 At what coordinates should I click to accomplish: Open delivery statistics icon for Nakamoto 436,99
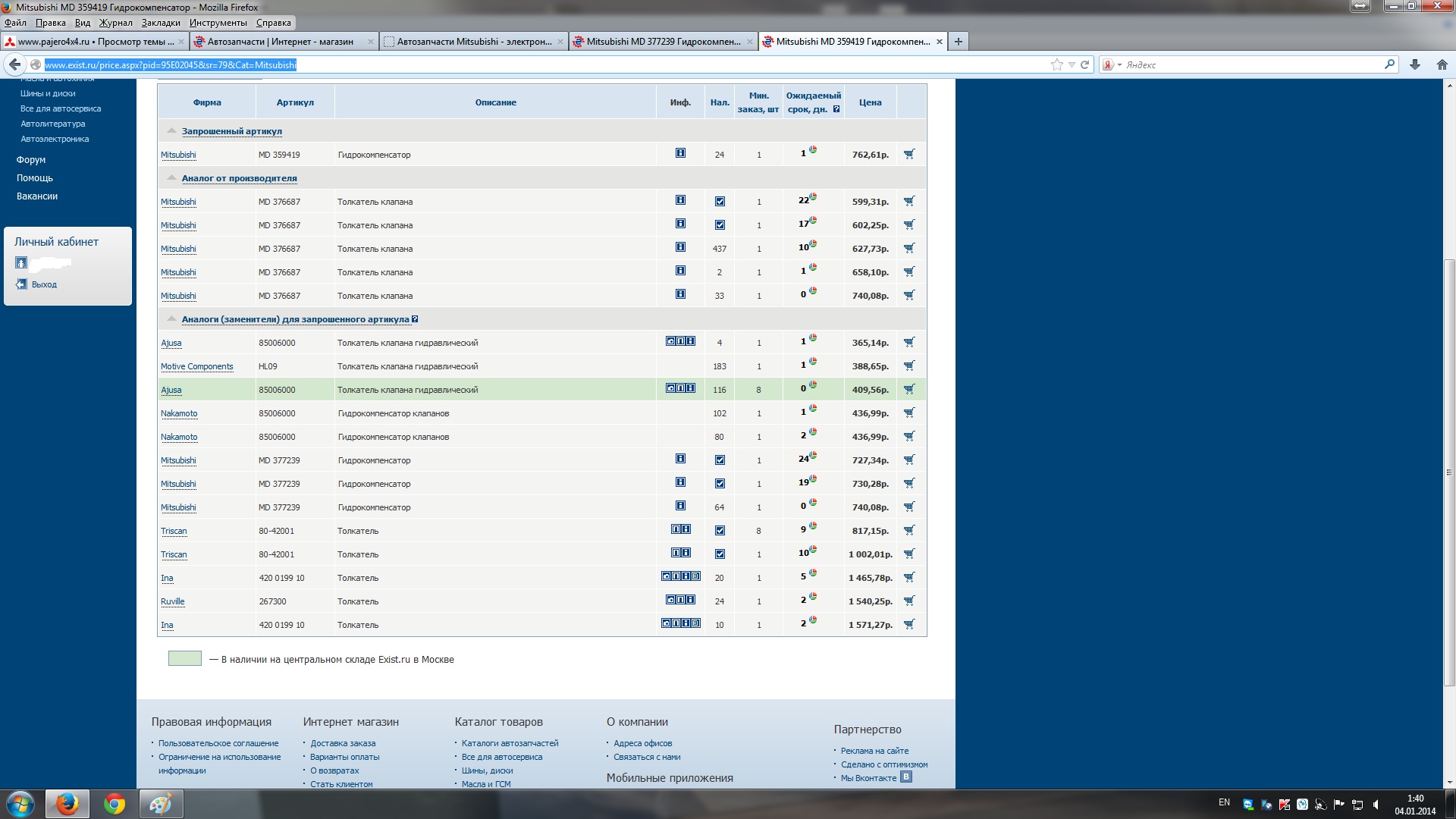pos(813,409)
